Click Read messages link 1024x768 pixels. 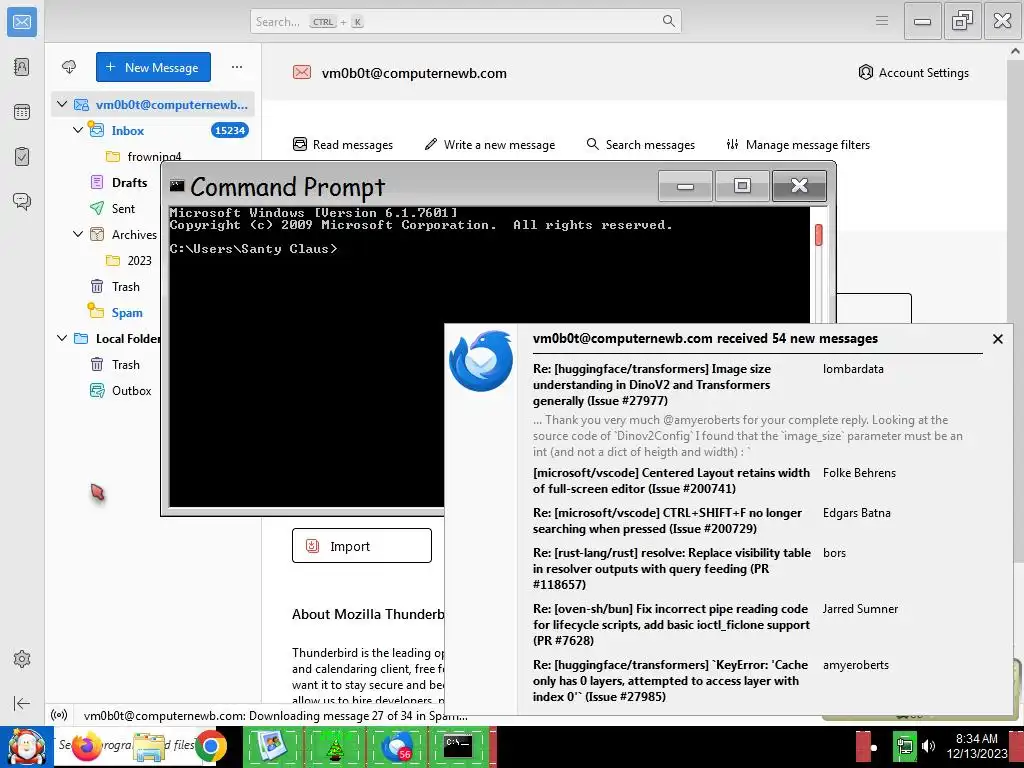(x=343, y=144)
